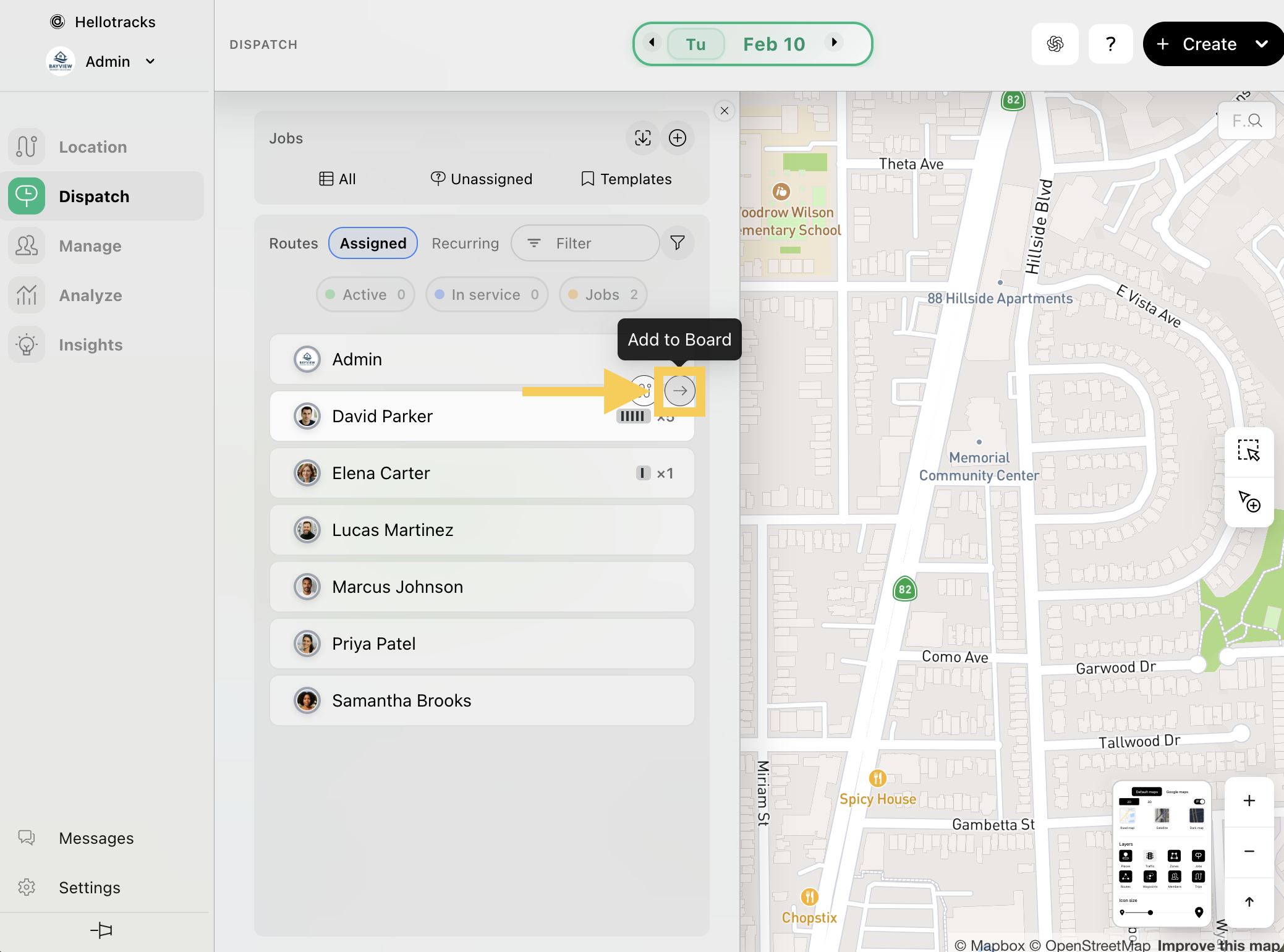1284x952 pixels.
Task: Switch to the Unassigned jobs tab
Action: click(482, 179)
